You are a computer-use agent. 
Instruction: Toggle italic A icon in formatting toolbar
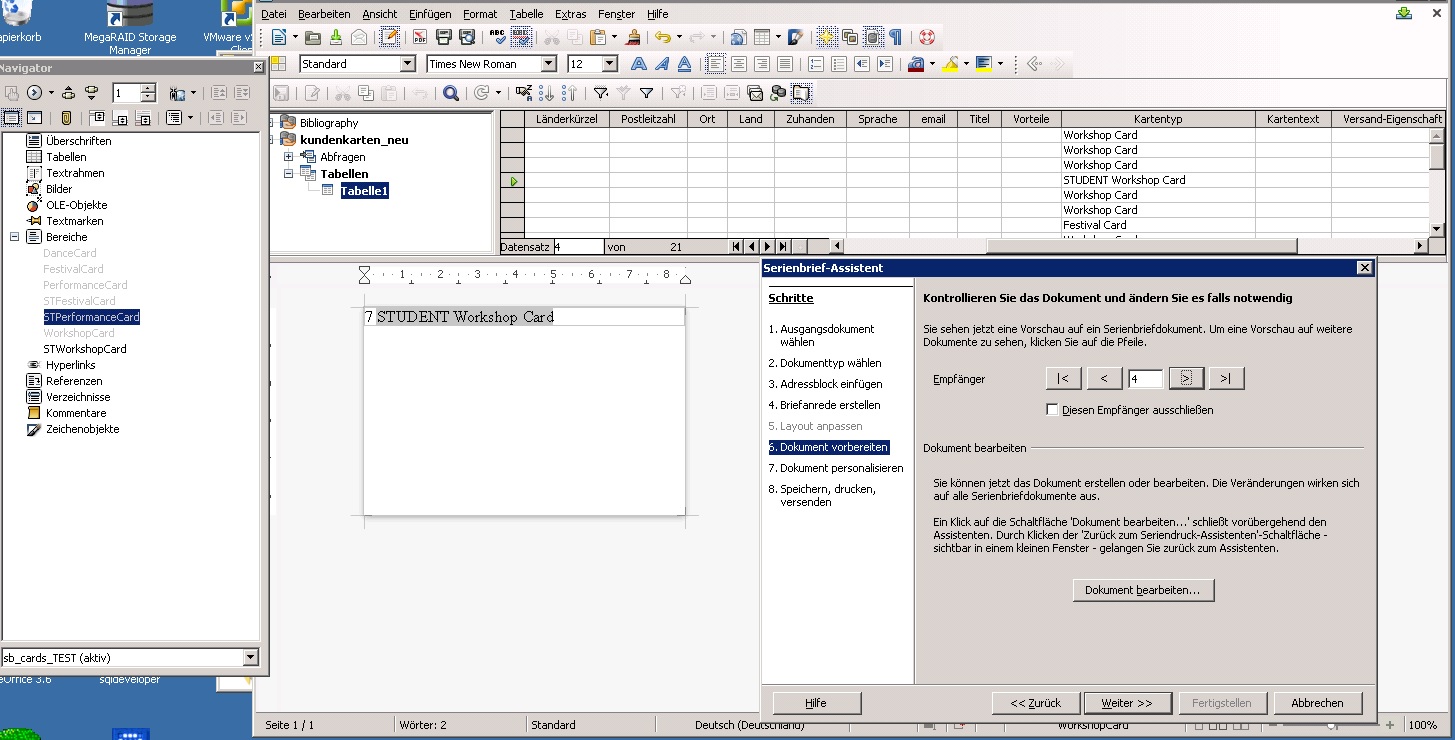(662, 64)
